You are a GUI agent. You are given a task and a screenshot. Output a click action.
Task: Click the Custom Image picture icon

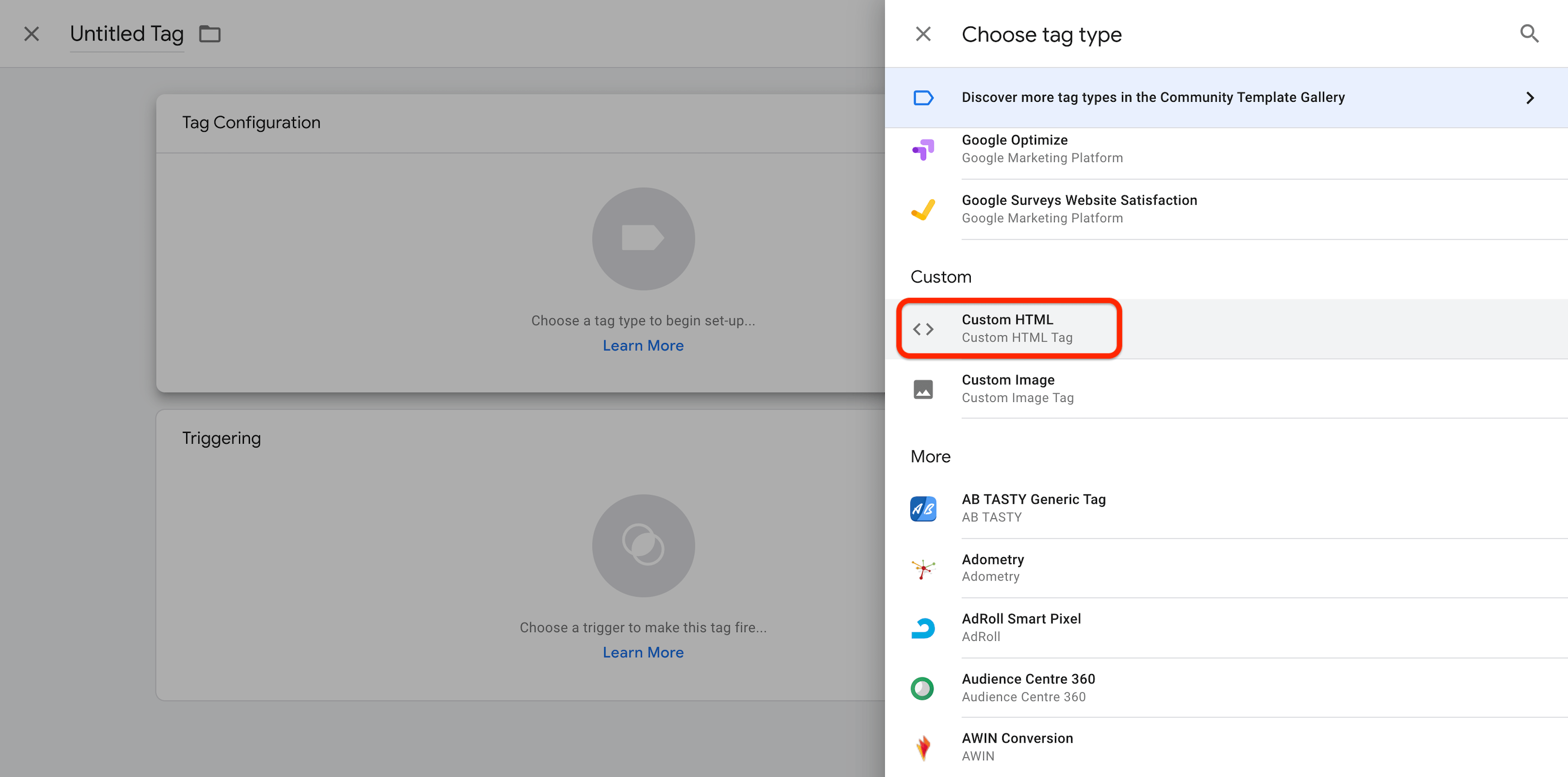[923, 389]
